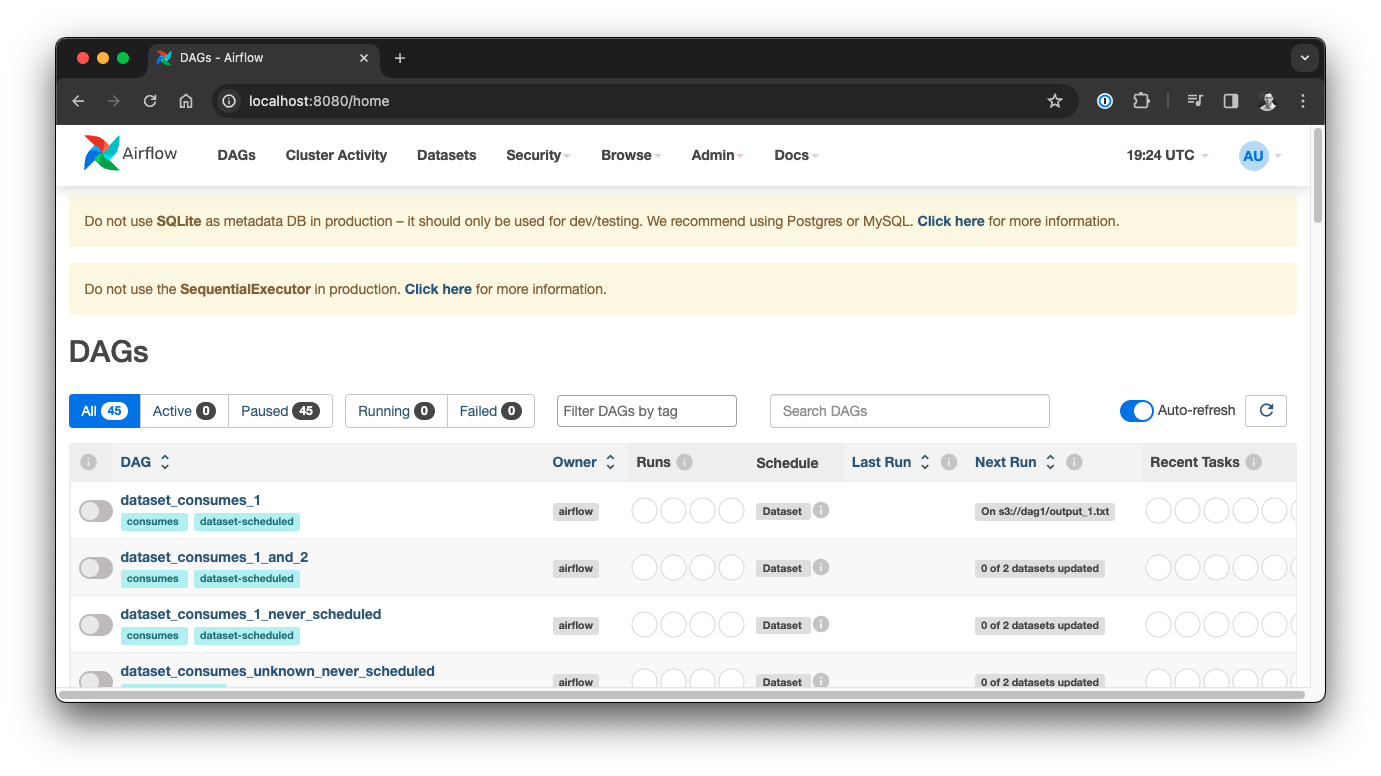
Task: Disable the Auto-refresh toggle
Action: (1136, 410)
